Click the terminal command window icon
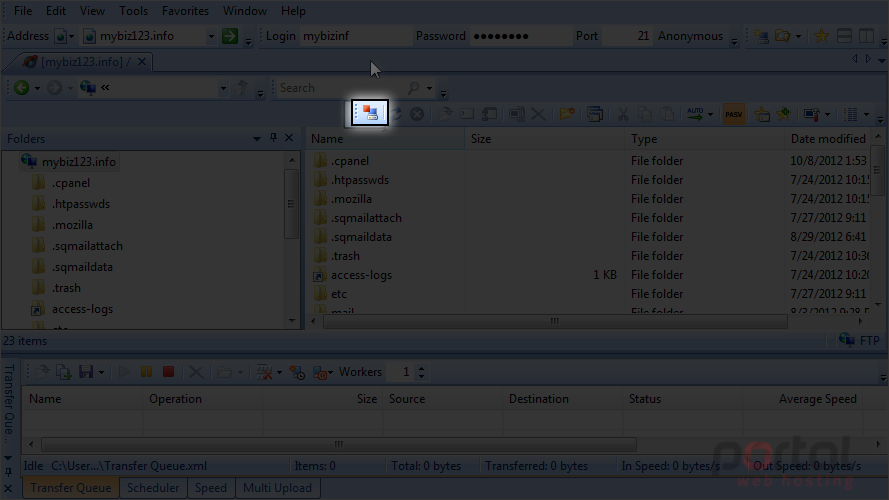Viewport: 889px width, 500px height. point(467,114)
